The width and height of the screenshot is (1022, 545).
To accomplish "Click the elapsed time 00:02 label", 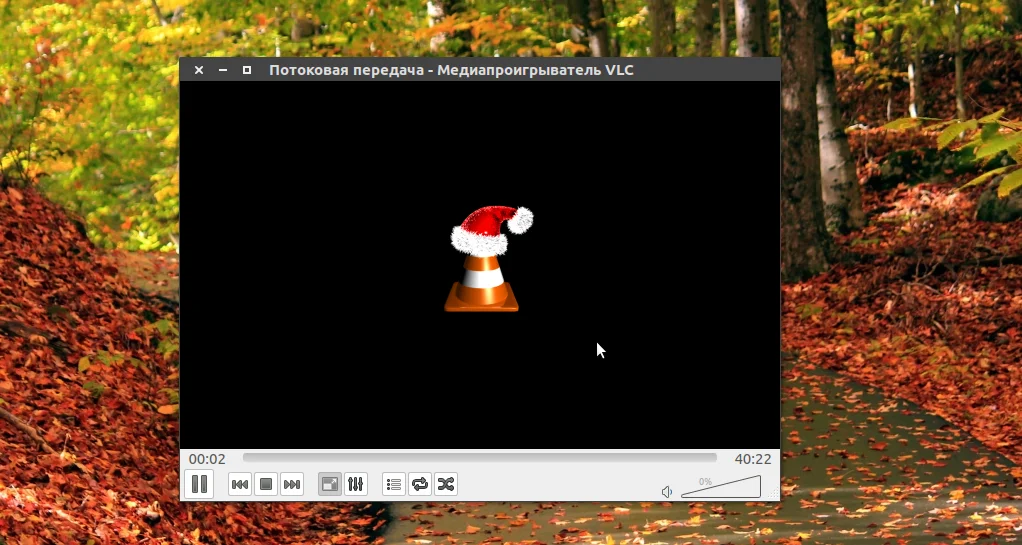I will point(207,459).
